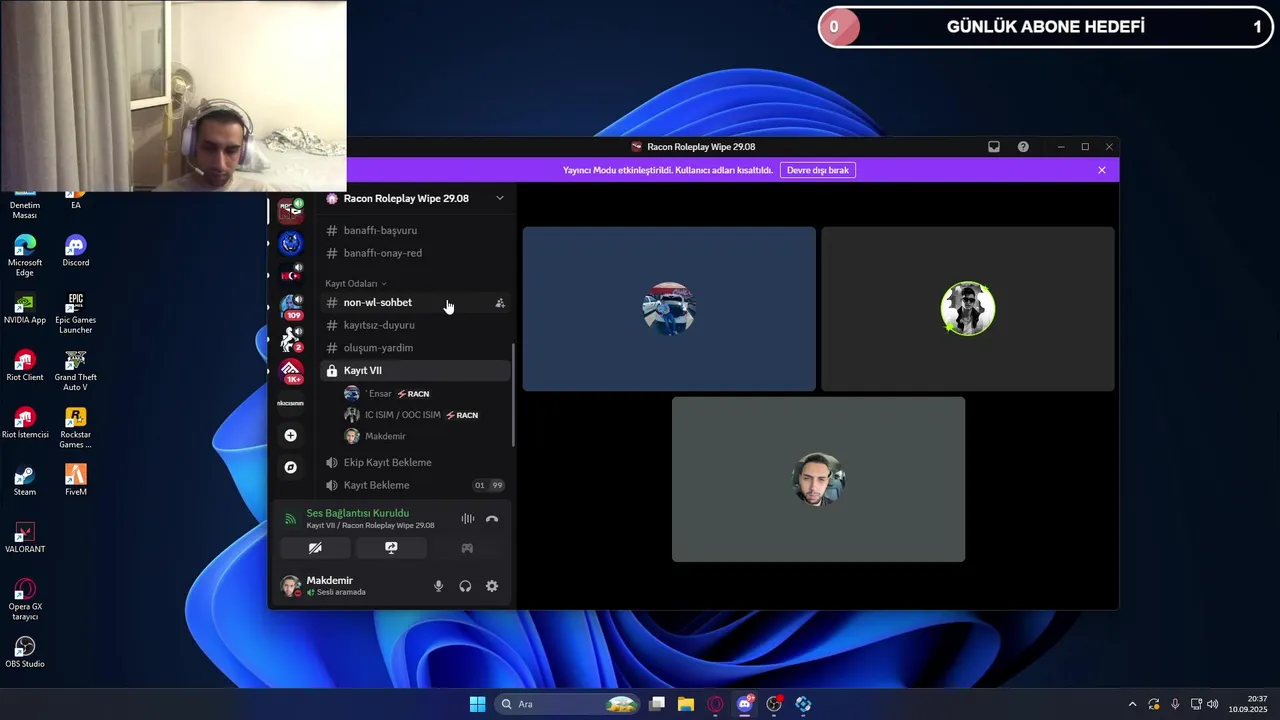Open oluşum-yardim channel
Screen dimensions: 1280x720
(415, 348)
